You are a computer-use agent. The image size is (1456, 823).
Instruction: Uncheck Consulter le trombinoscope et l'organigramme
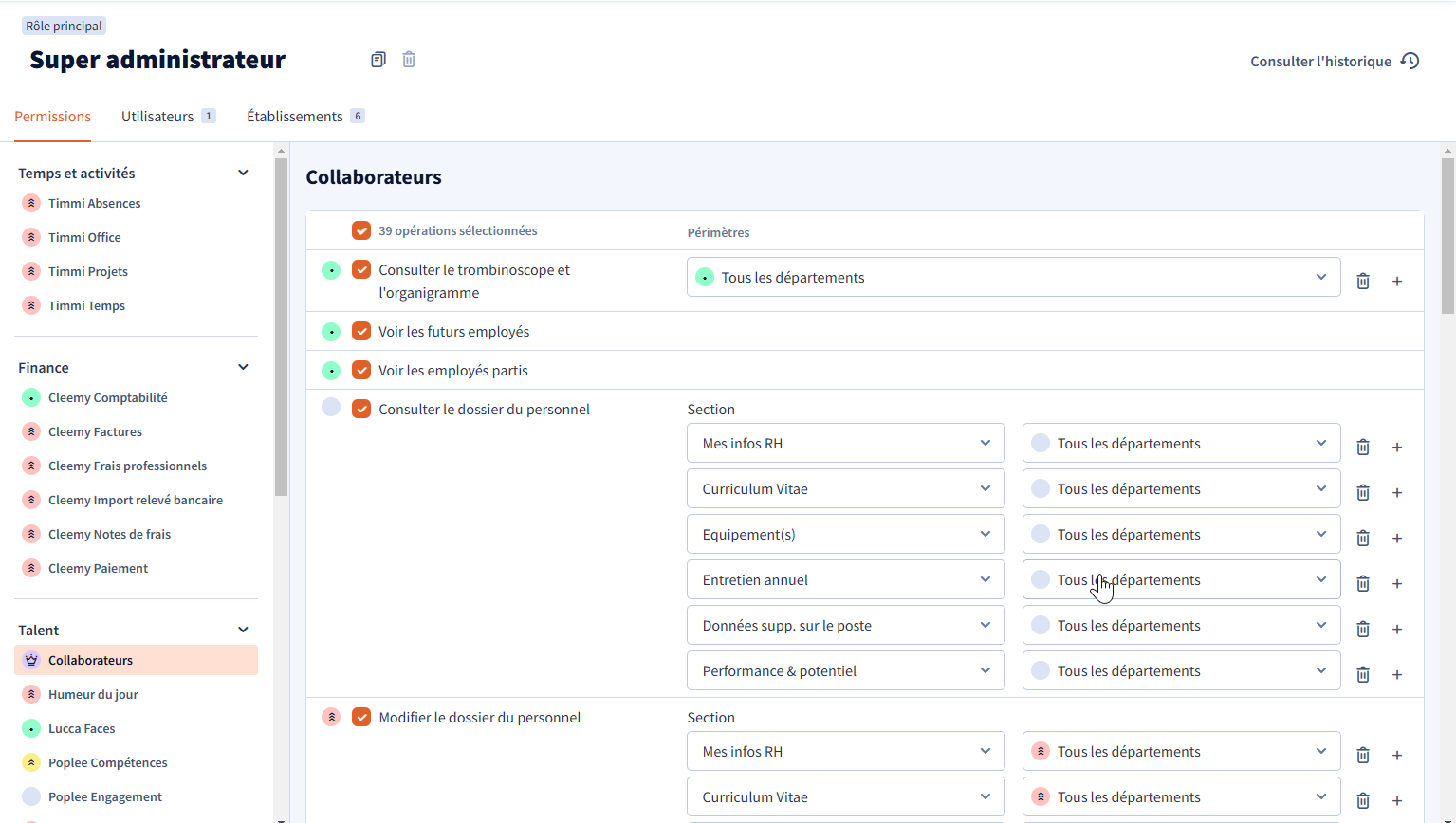(361, 269)
